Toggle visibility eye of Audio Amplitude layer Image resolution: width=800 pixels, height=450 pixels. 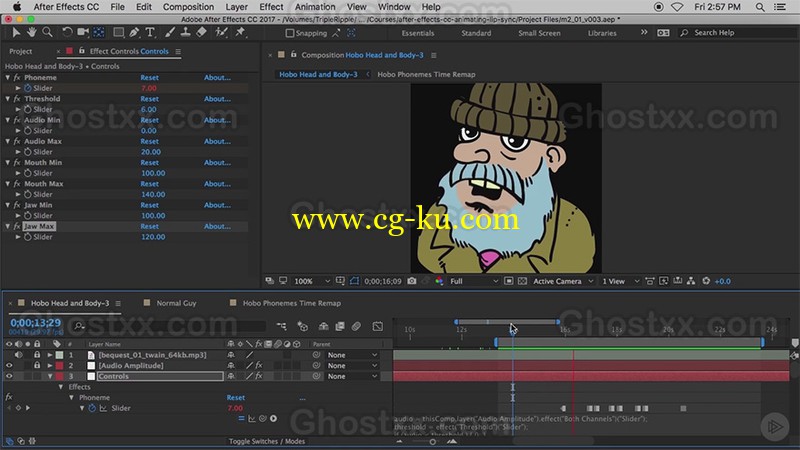pyautogui.click(x=9, y=365)
